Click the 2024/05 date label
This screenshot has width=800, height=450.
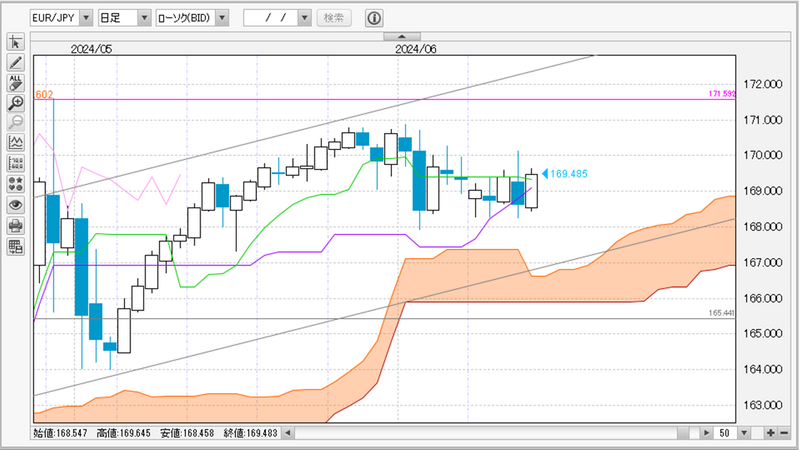[91, 49]
